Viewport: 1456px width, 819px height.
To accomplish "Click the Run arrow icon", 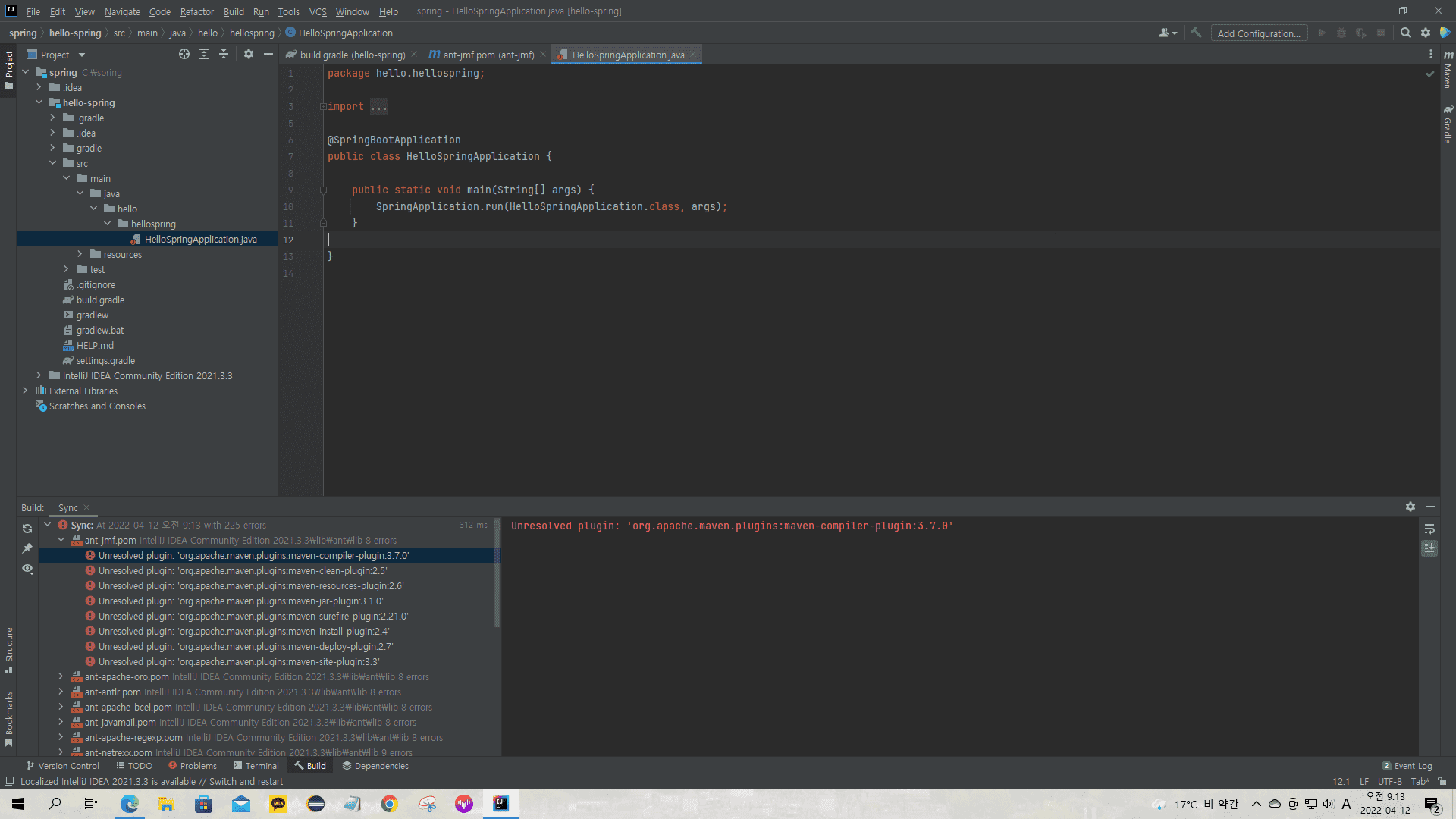I will tap(1322, 33).
